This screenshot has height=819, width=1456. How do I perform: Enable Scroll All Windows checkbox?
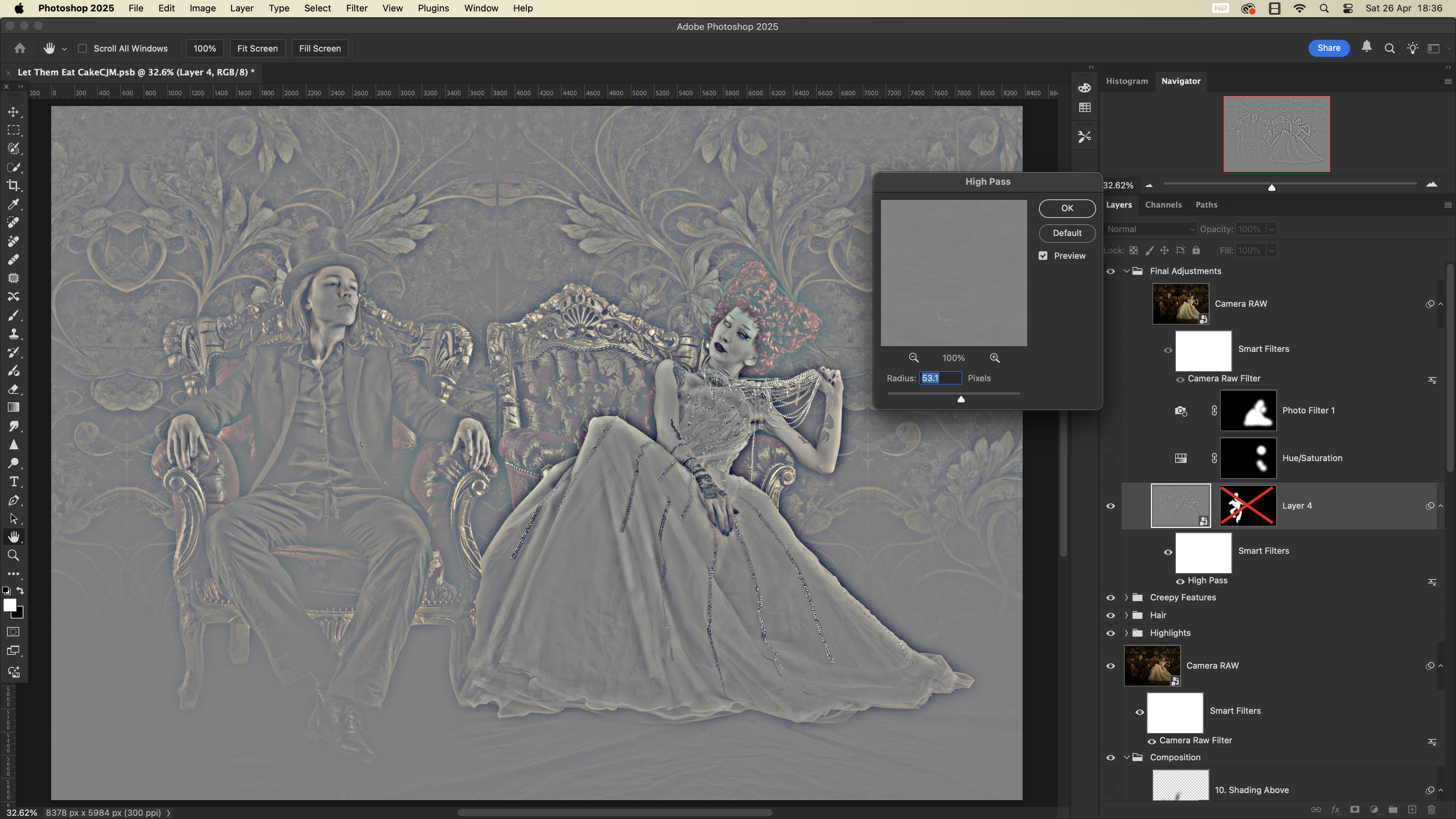82,48
